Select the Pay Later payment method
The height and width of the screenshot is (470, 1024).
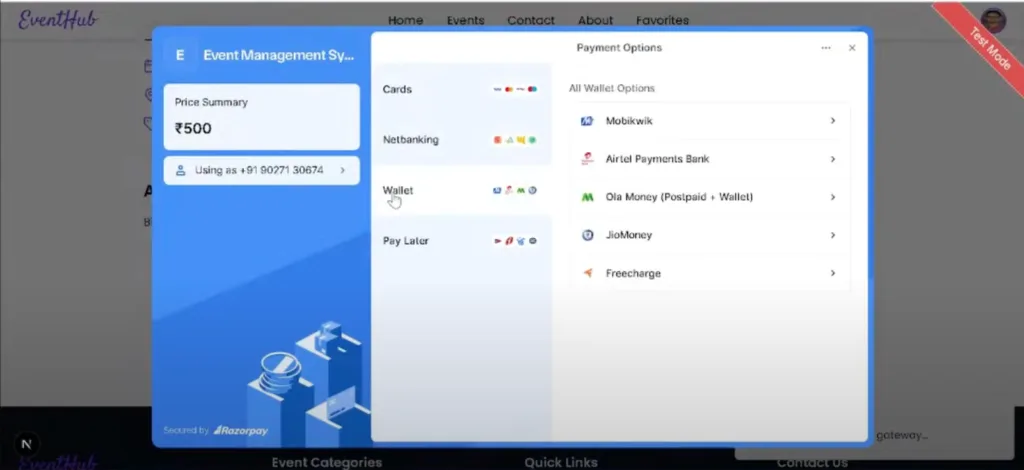pos(462,241)
